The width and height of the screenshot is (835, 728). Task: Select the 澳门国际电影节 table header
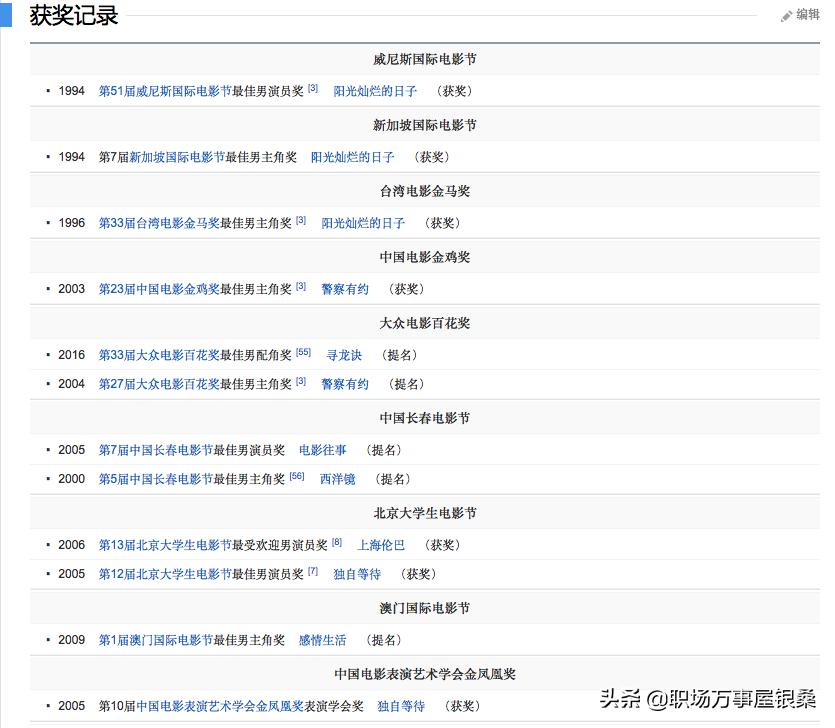(424, 608)
